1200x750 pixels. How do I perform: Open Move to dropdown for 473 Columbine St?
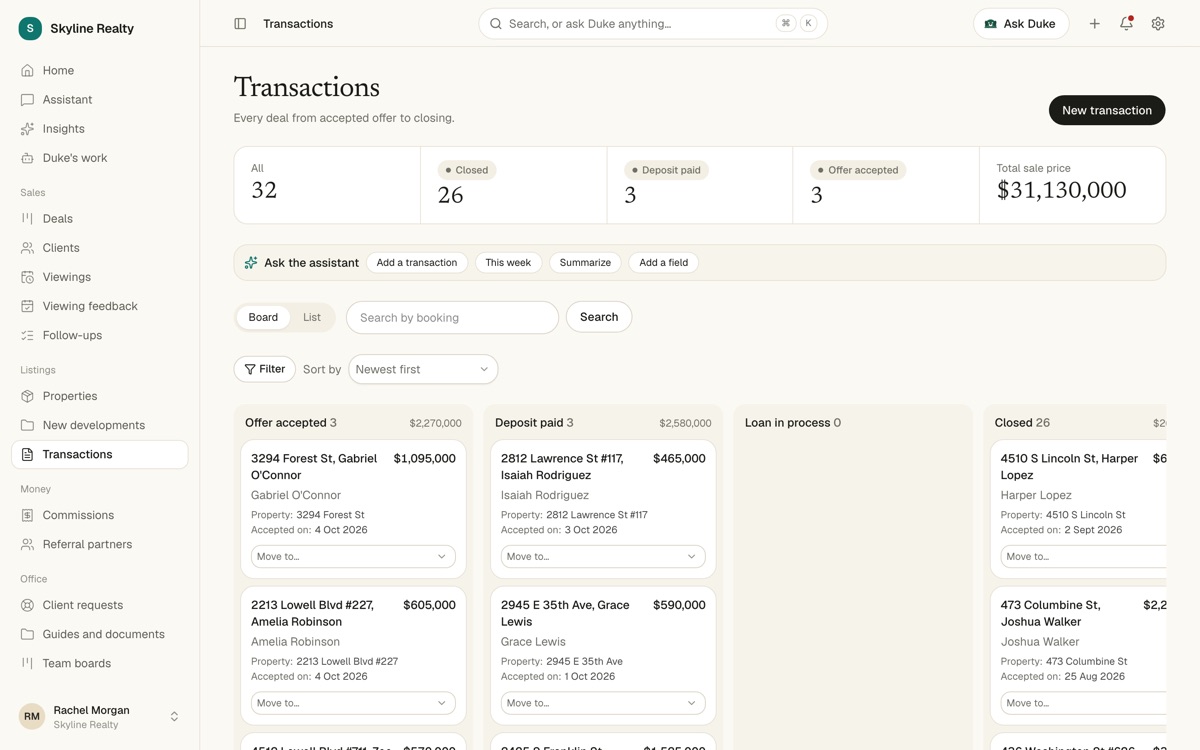pos(1083,703)
